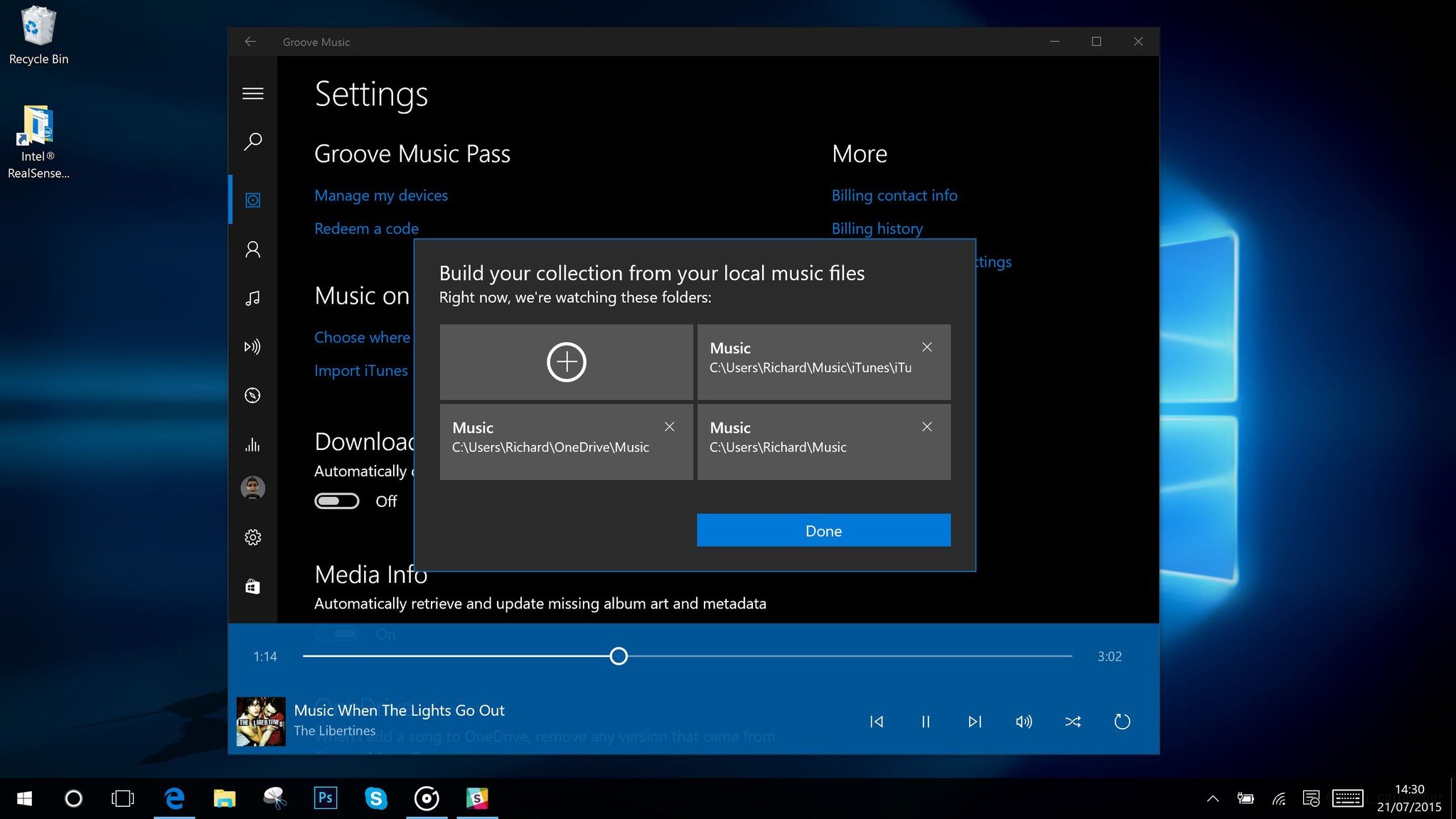Click The Libertines album thumbnail

259,721
